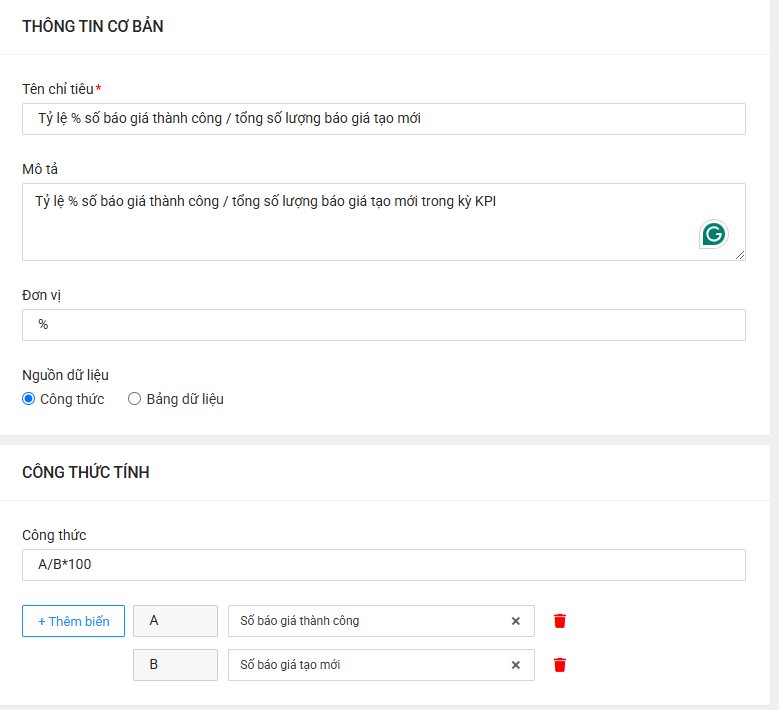The image size is (779, 710).
Task: Open the variable B source dropdown
Action: click(x=381, y=665)
